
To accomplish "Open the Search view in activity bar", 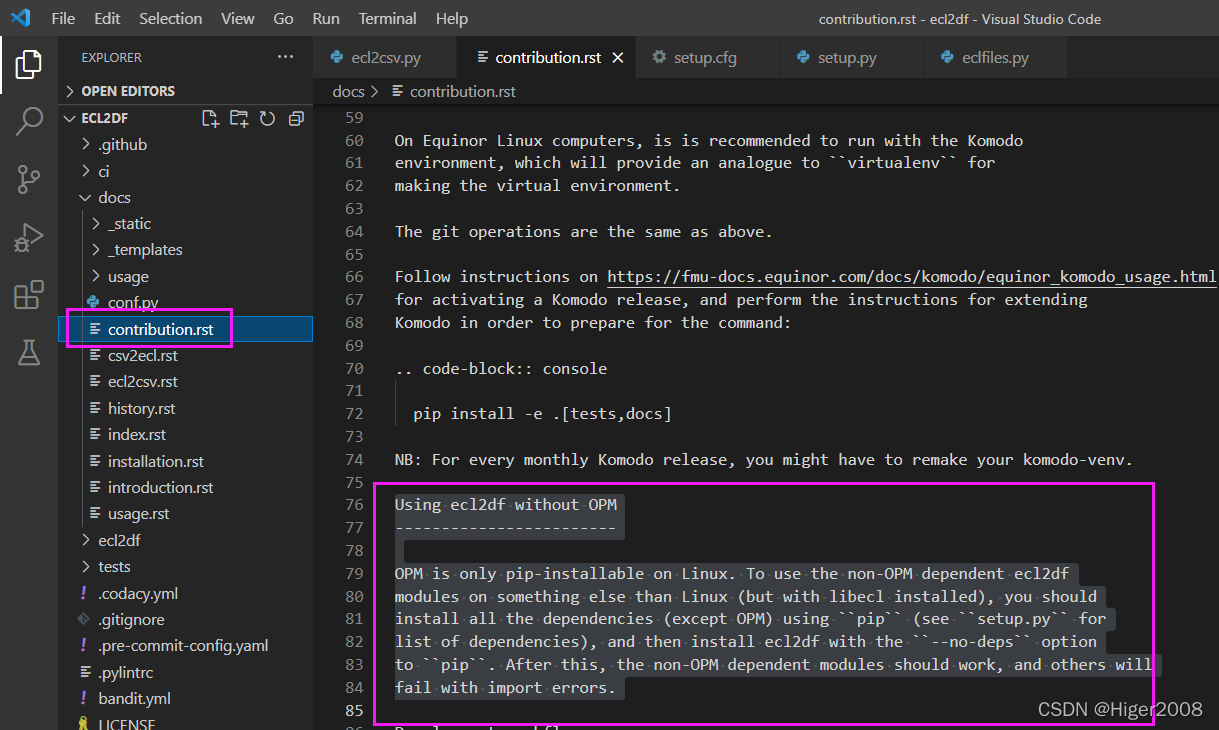I will click(28, 122).
